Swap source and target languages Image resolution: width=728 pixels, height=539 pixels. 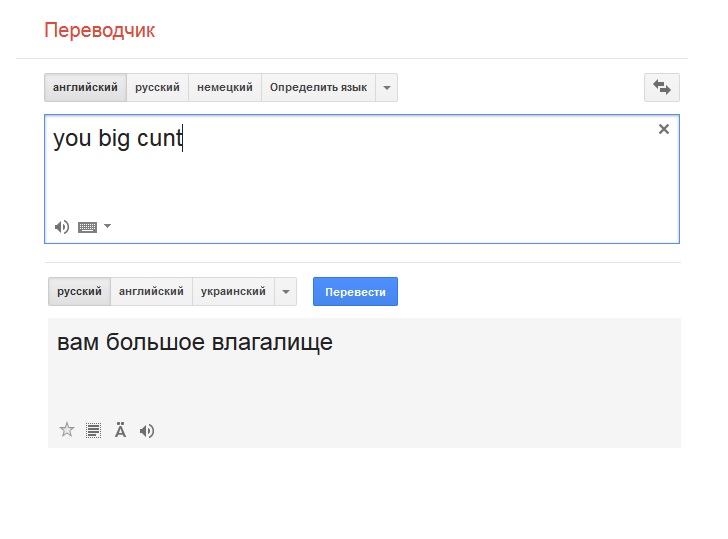[x=662, y=87]
